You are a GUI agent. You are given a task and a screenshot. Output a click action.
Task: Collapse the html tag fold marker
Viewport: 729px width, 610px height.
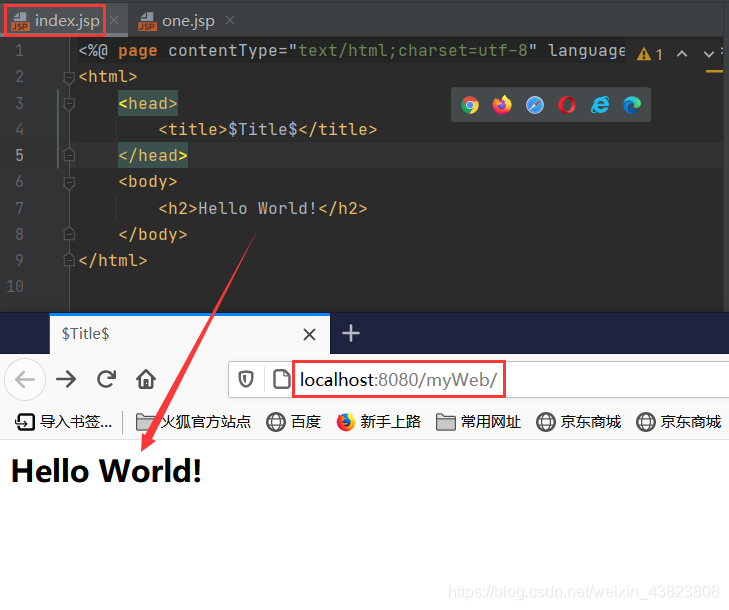[69, 77]
